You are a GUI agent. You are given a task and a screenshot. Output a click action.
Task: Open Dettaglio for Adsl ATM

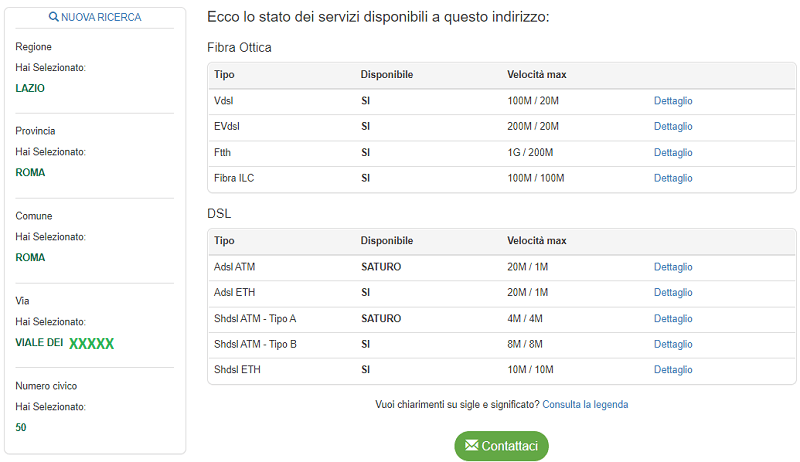point(673,267)
